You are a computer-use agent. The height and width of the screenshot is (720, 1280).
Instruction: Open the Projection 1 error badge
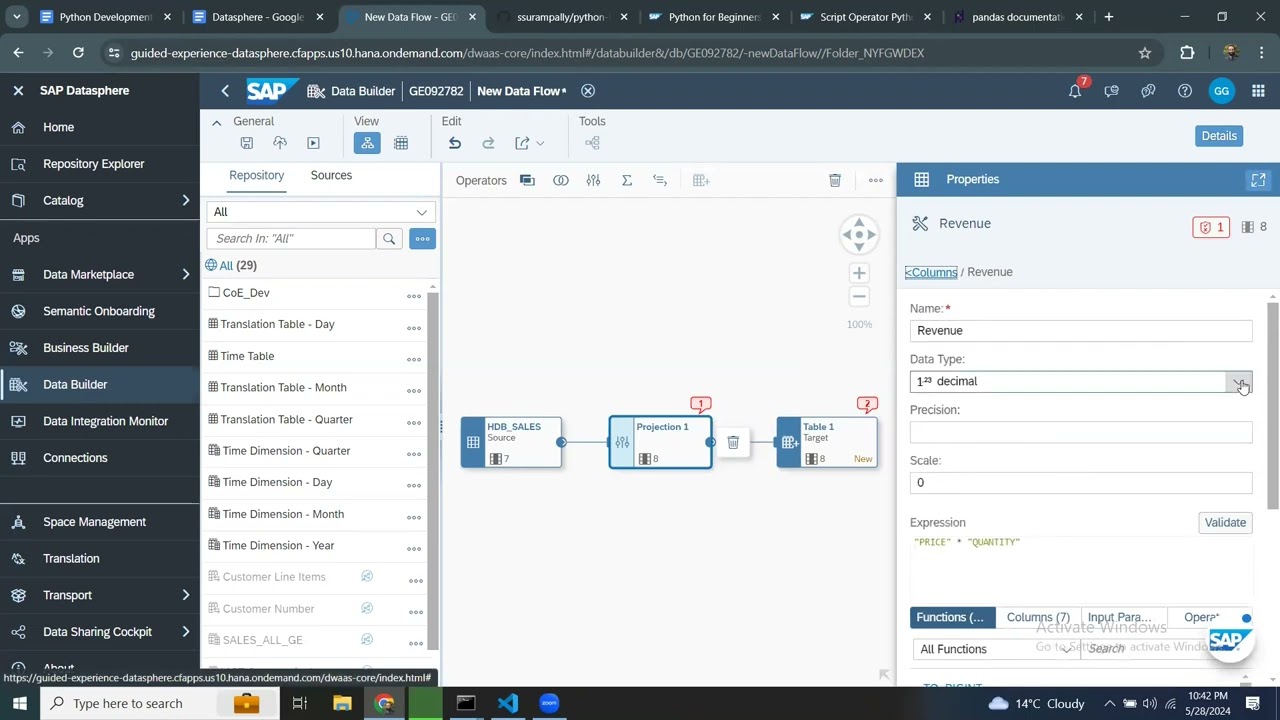tap(701, 404)
